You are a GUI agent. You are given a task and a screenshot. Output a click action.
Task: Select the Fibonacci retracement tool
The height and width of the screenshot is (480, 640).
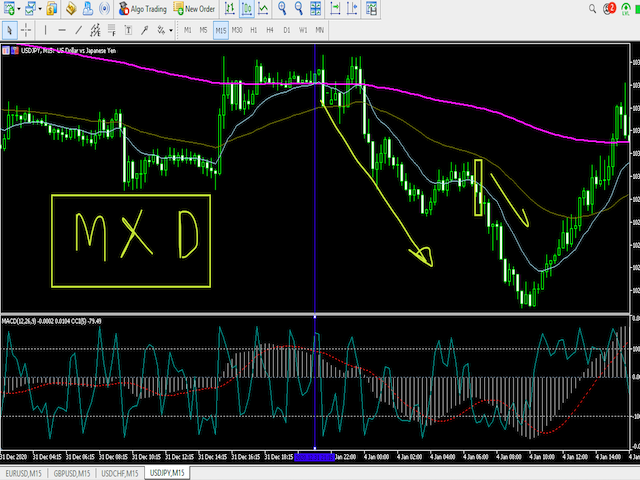(112, 30)
